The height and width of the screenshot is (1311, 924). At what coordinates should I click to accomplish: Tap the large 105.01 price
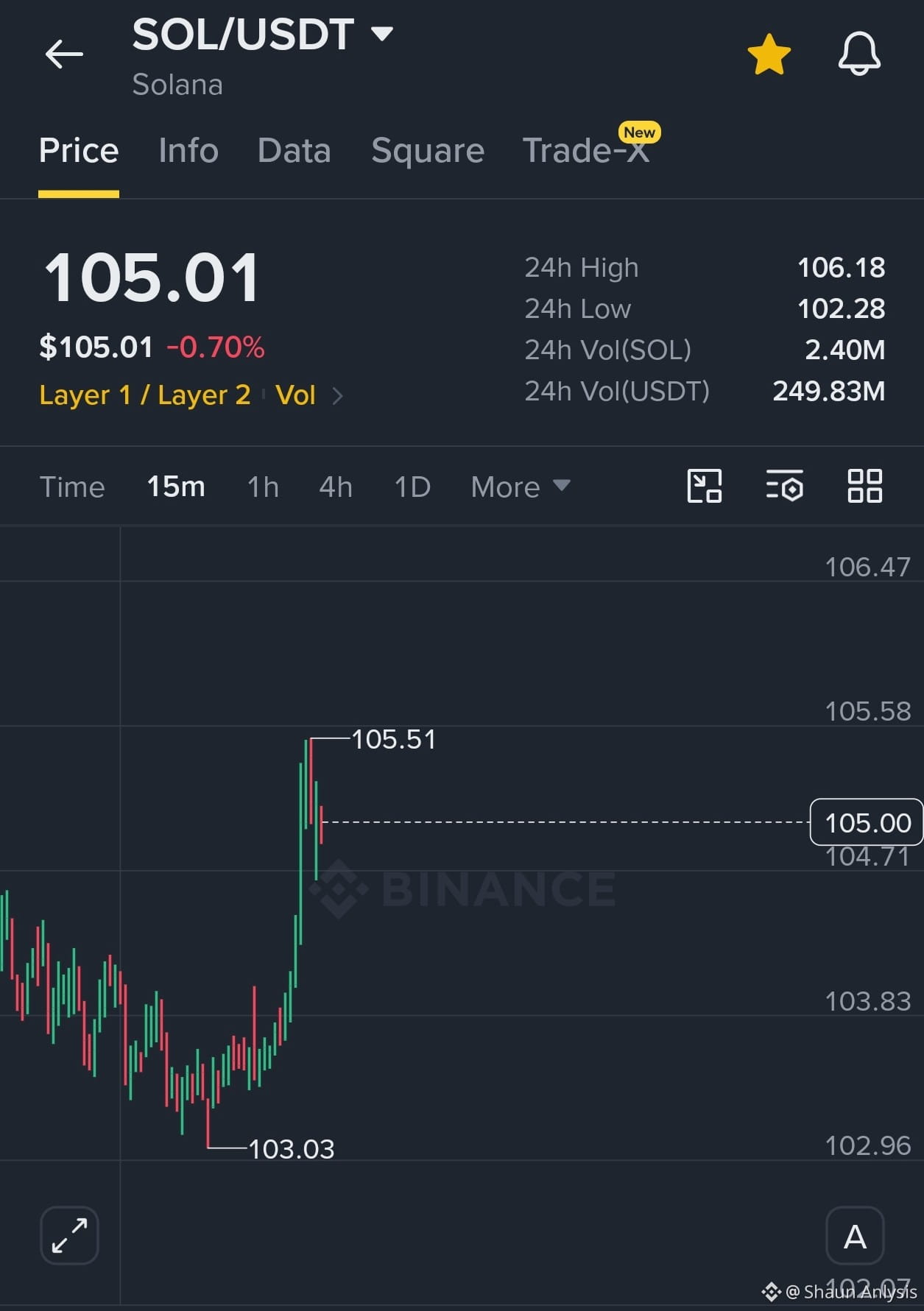(152, 278)
